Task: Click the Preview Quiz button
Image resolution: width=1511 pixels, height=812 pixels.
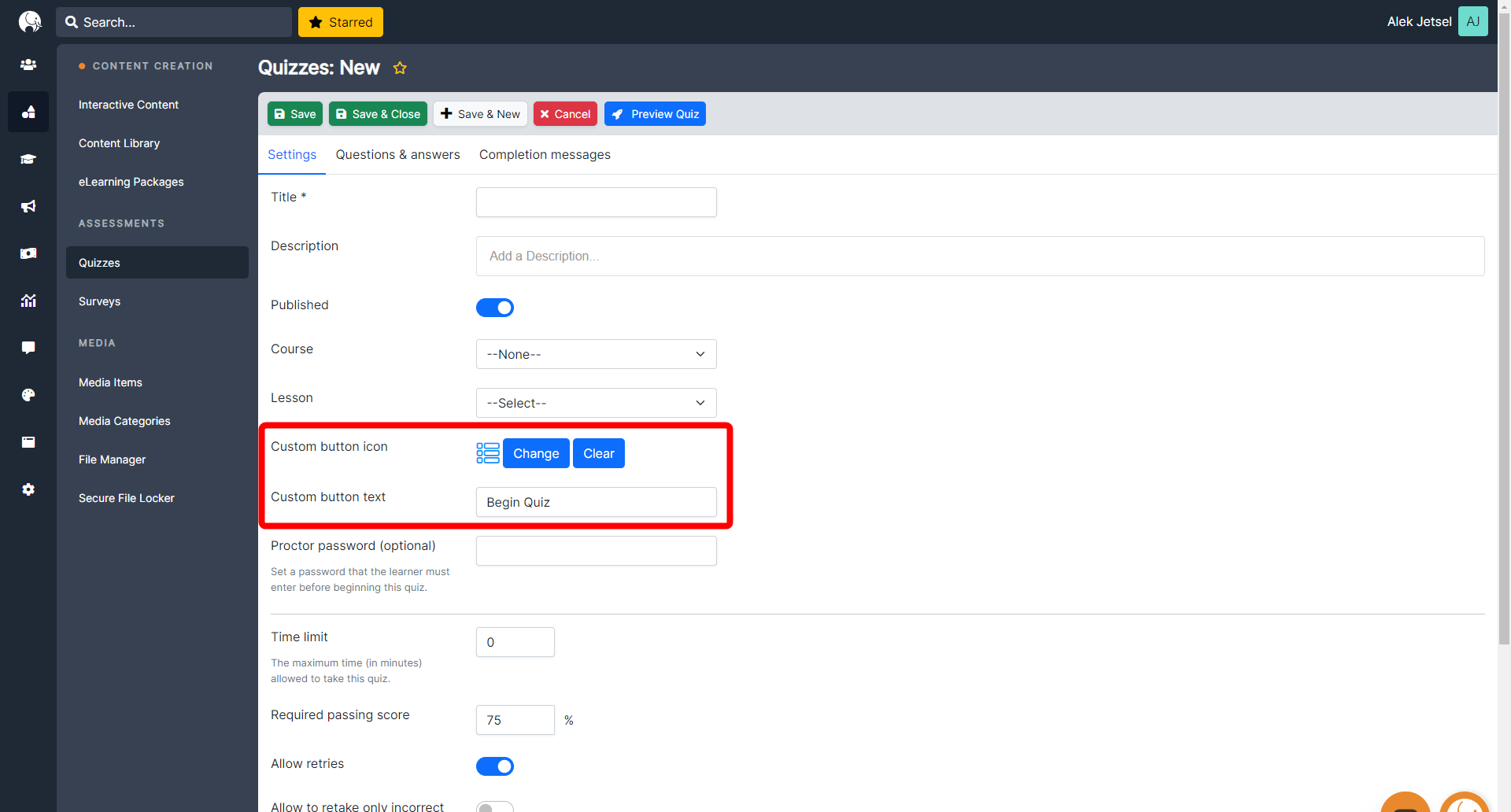Action: coord(655,113)
